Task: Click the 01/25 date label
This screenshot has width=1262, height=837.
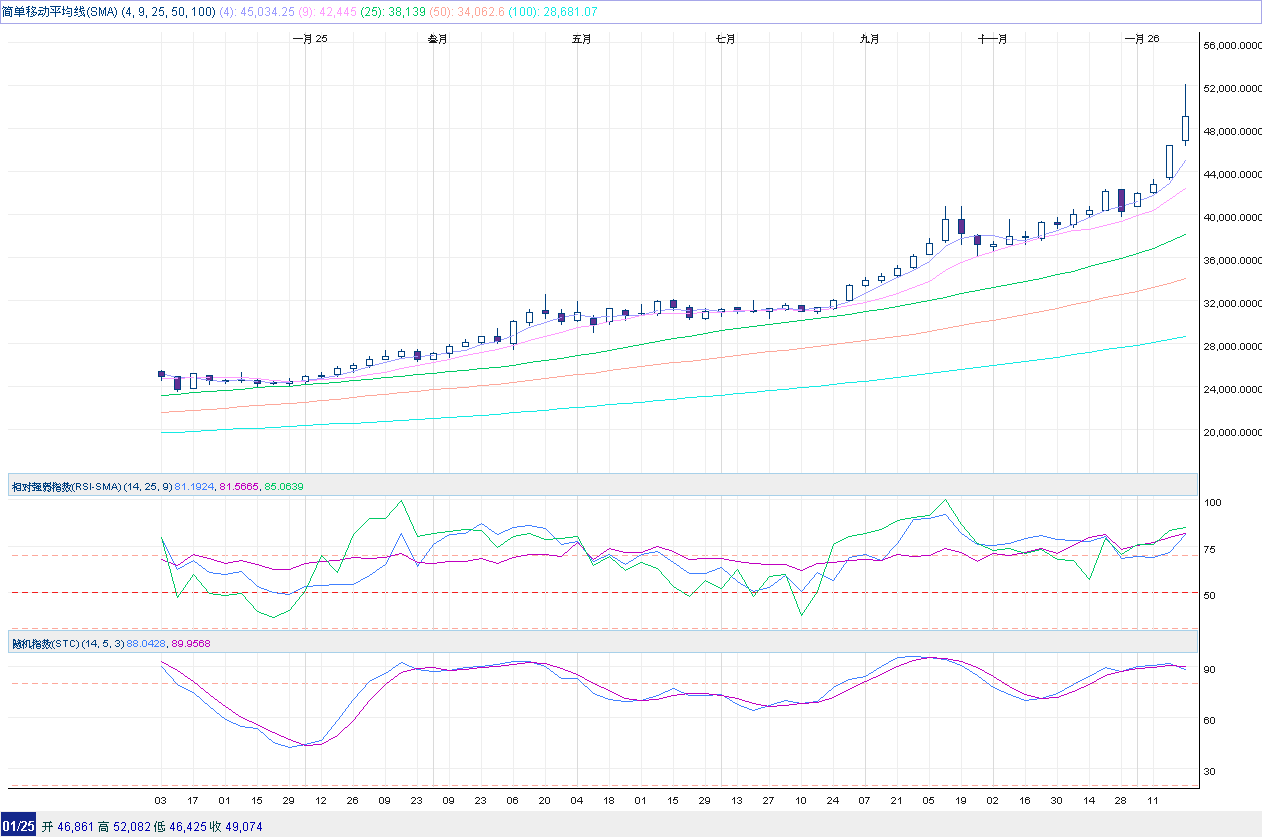Action: coord(17,826)
